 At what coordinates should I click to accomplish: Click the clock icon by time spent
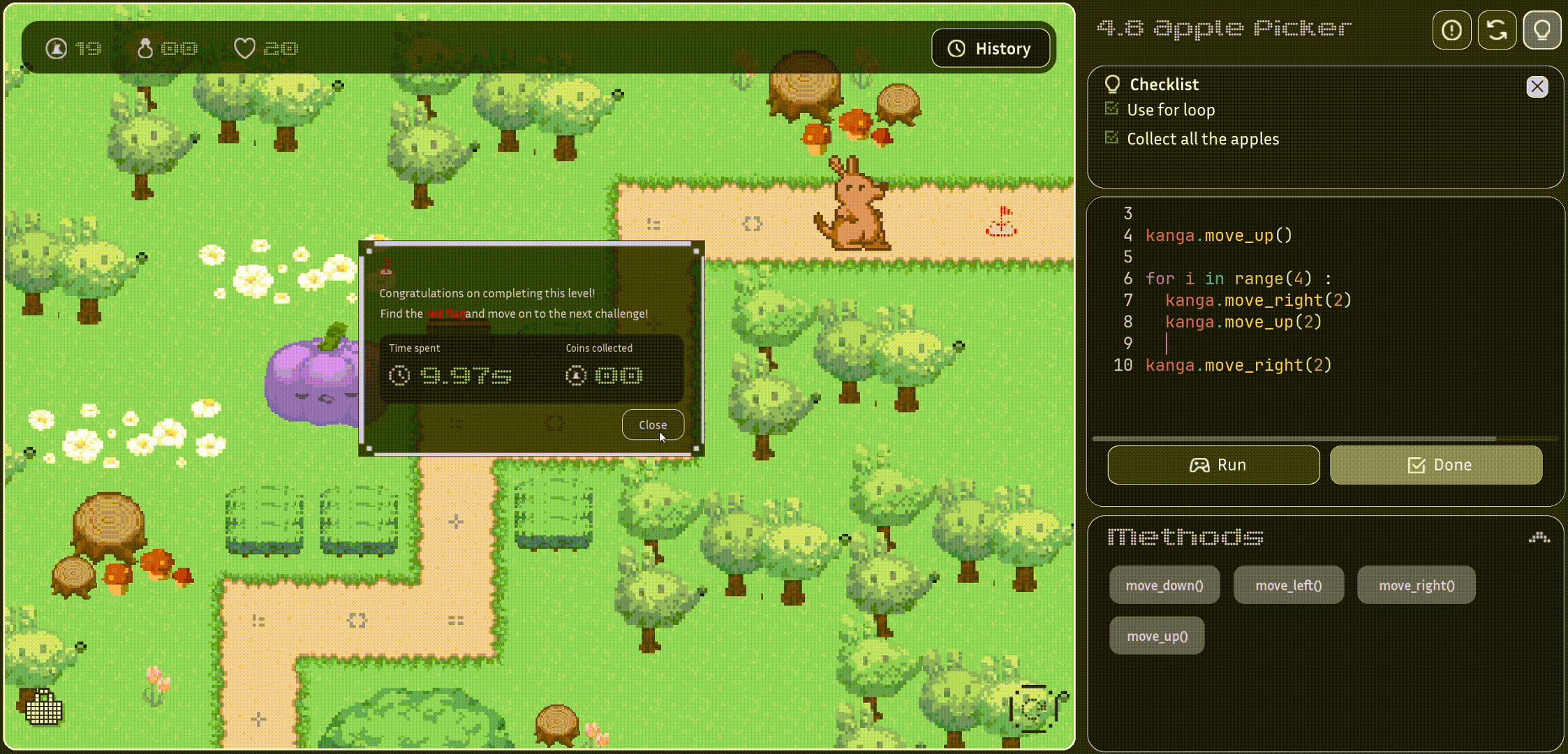(399, 376)
